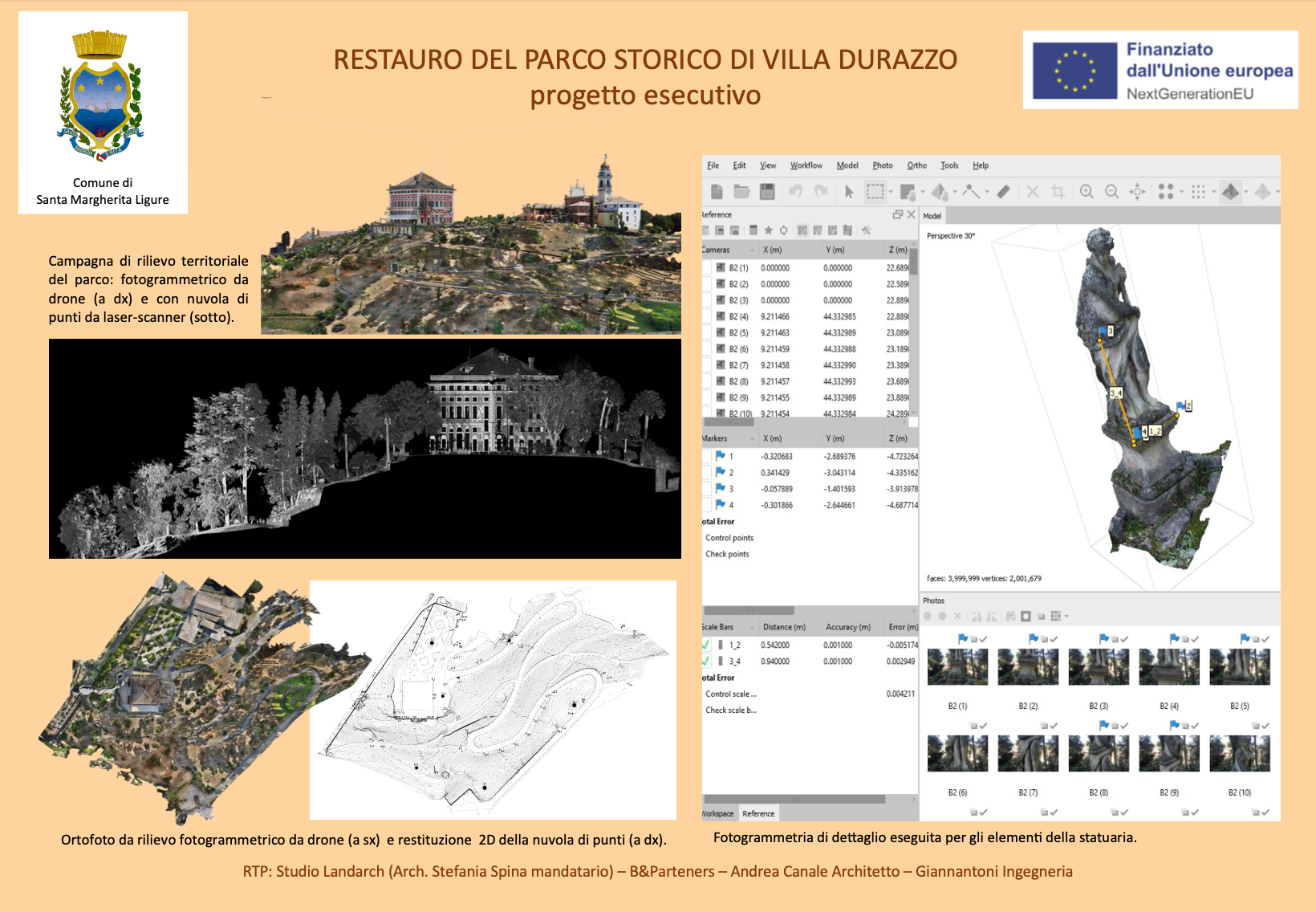Viewport: 1316px width, 912px height.
Task: Open point cloud view dropdown arrow
Action: coord(1181,192)
